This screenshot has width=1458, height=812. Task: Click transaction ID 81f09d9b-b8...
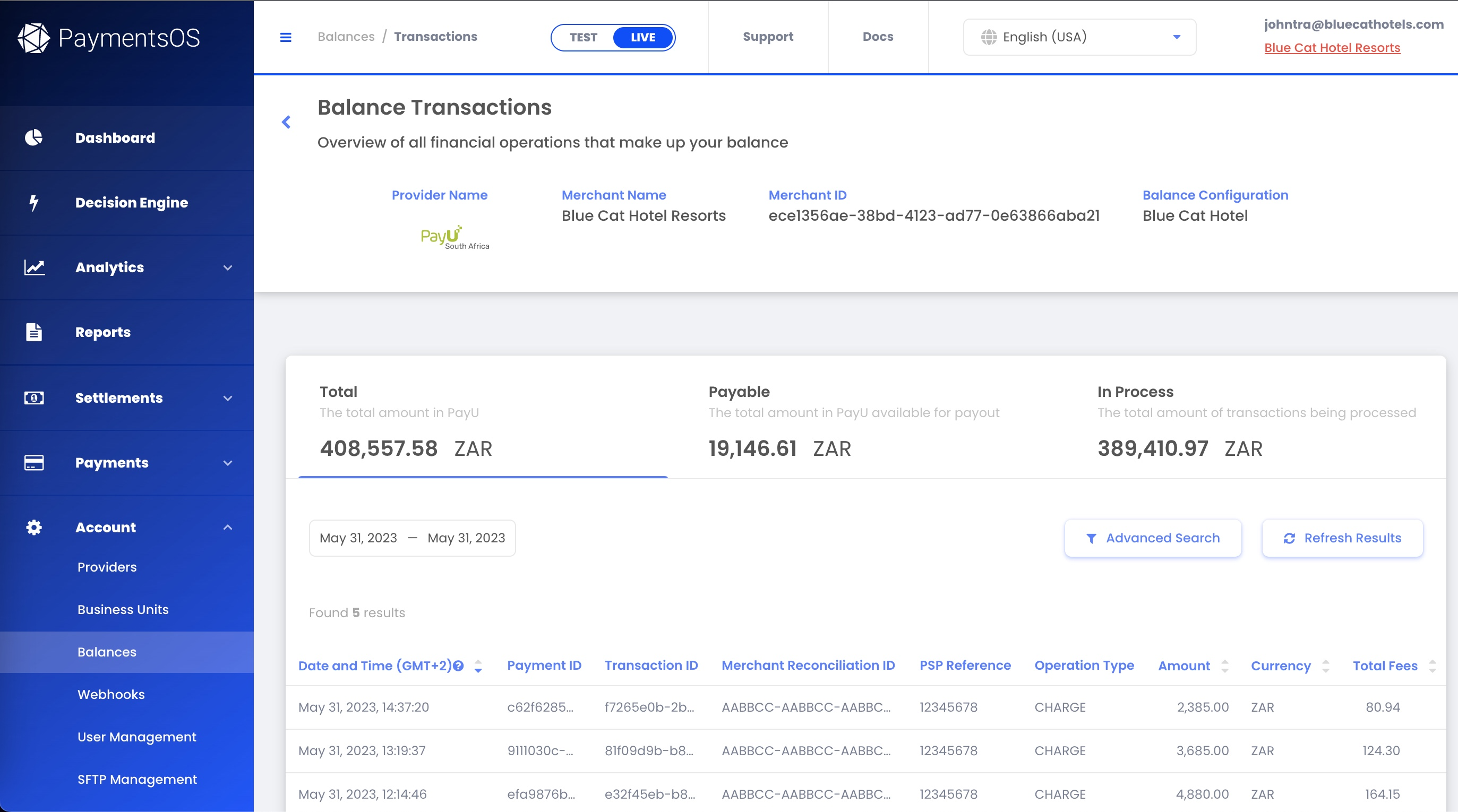pyautogui.click(x=649, y=751)
